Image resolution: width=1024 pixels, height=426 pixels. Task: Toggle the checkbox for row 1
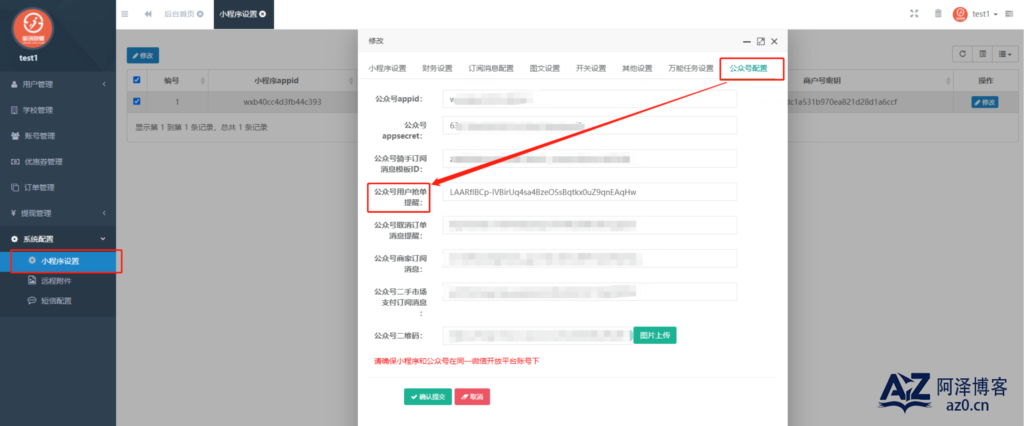tap(136, 101)
